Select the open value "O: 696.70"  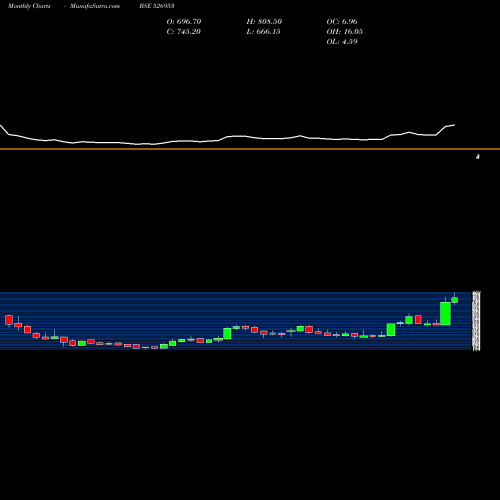click(184, 21)
